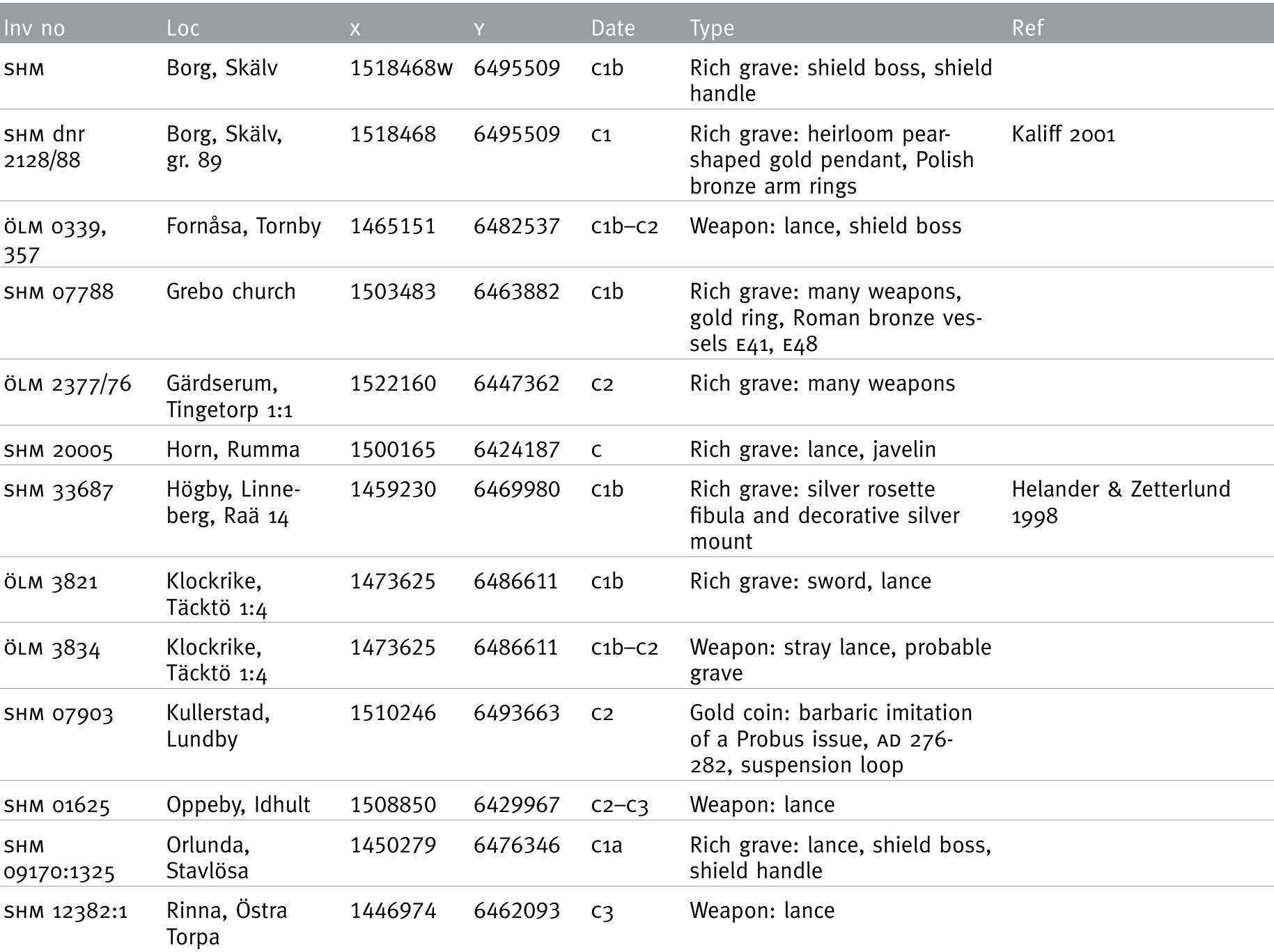Select the Y coordinate 6463882

point(516,291)
